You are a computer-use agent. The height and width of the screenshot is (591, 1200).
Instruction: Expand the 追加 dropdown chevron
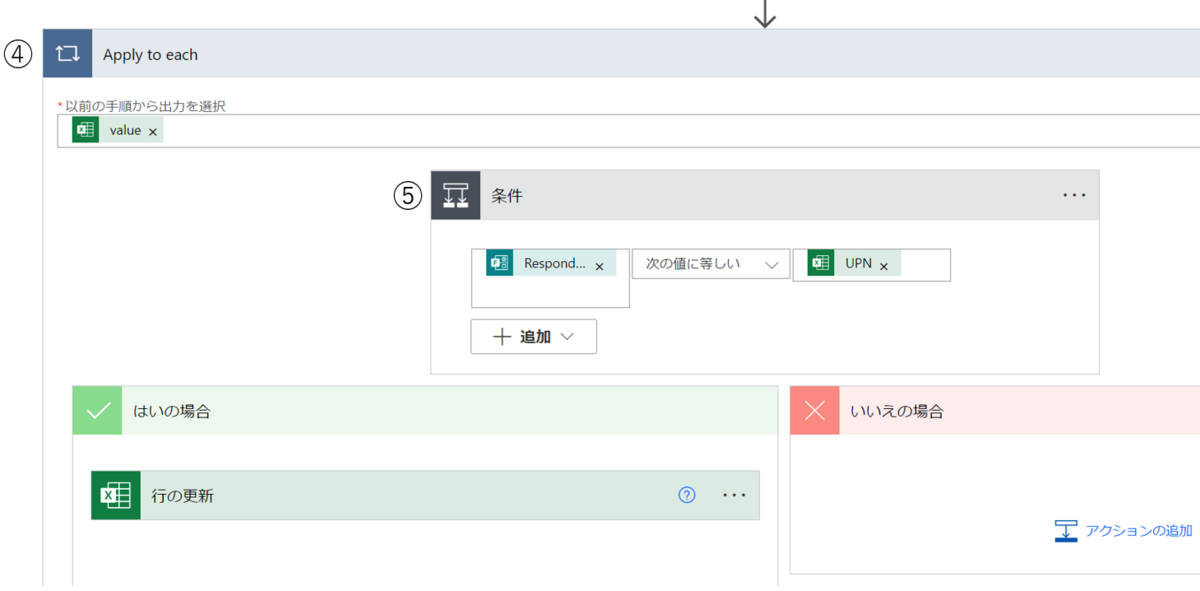tap(567, 337)
